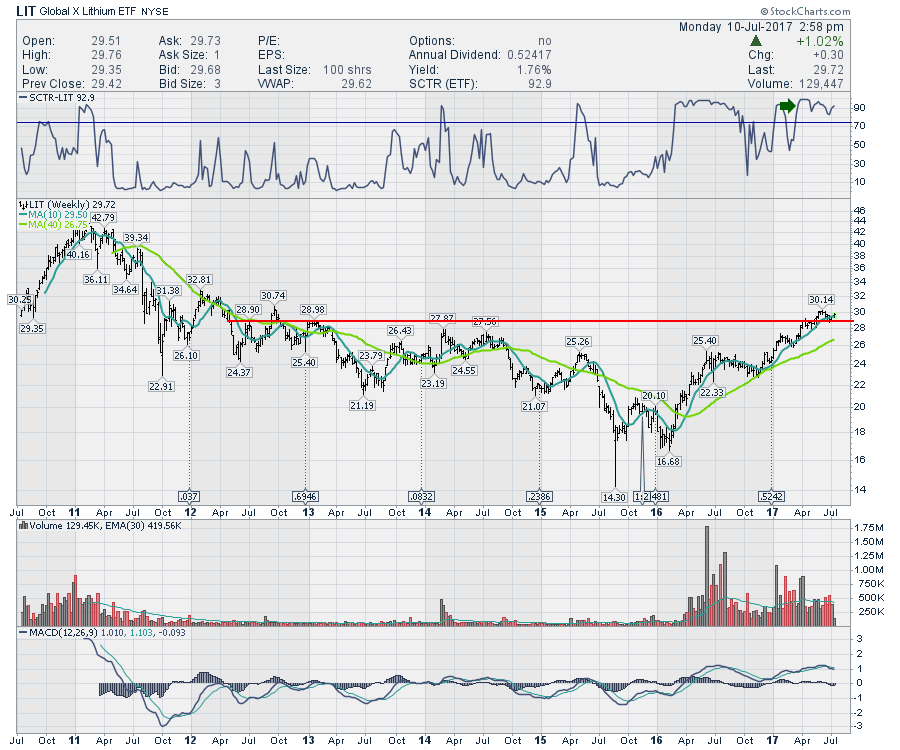Click the 22.91 low price label
This screenshot has height=750, width=900.
coord(161,386)
